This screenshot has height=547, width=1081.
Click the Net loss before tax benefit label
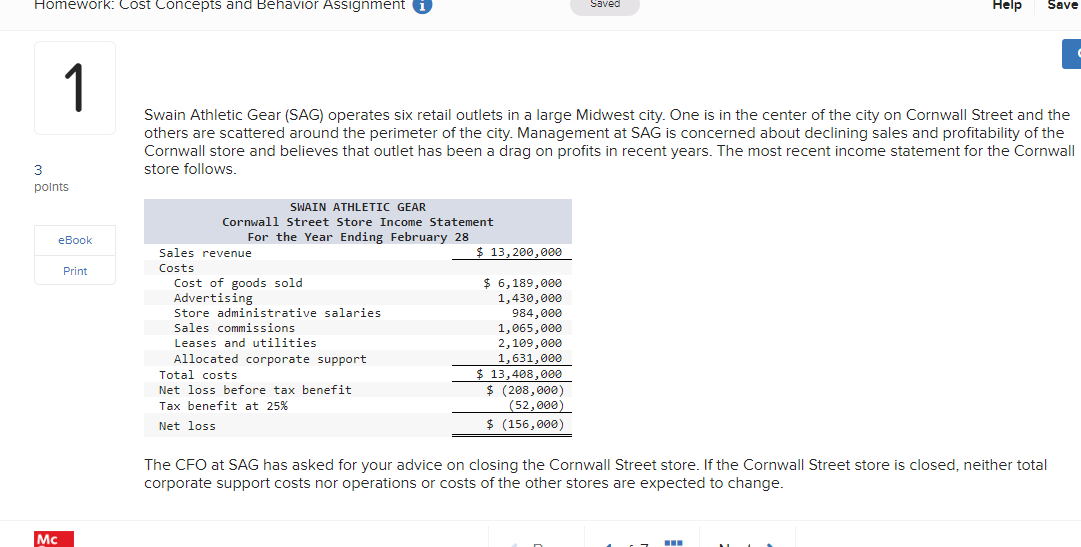(255, 390)
